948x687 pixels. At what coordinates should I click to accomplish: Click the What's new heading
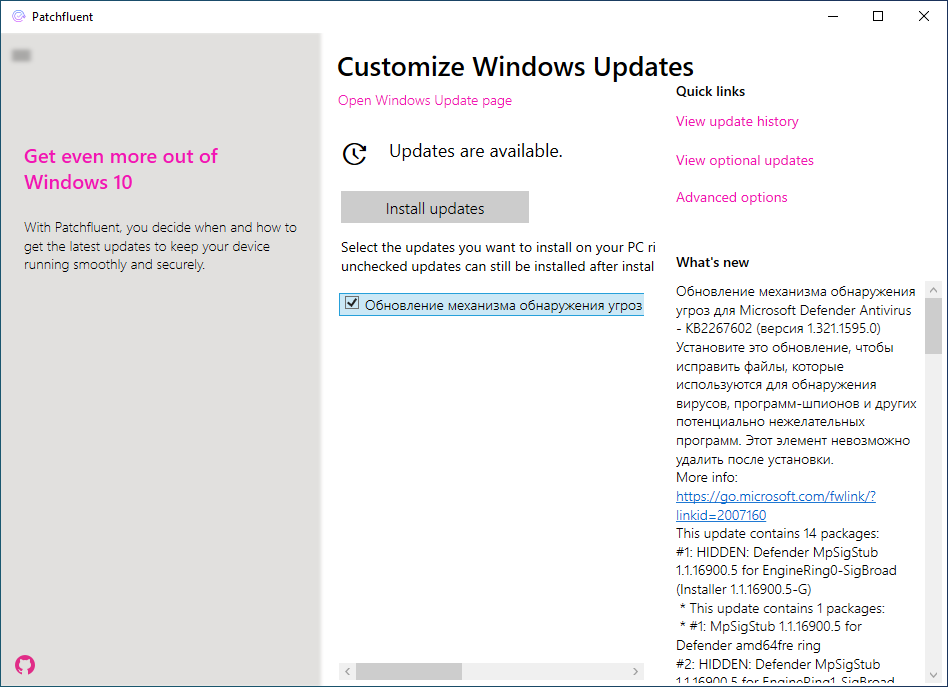(712, 262)
